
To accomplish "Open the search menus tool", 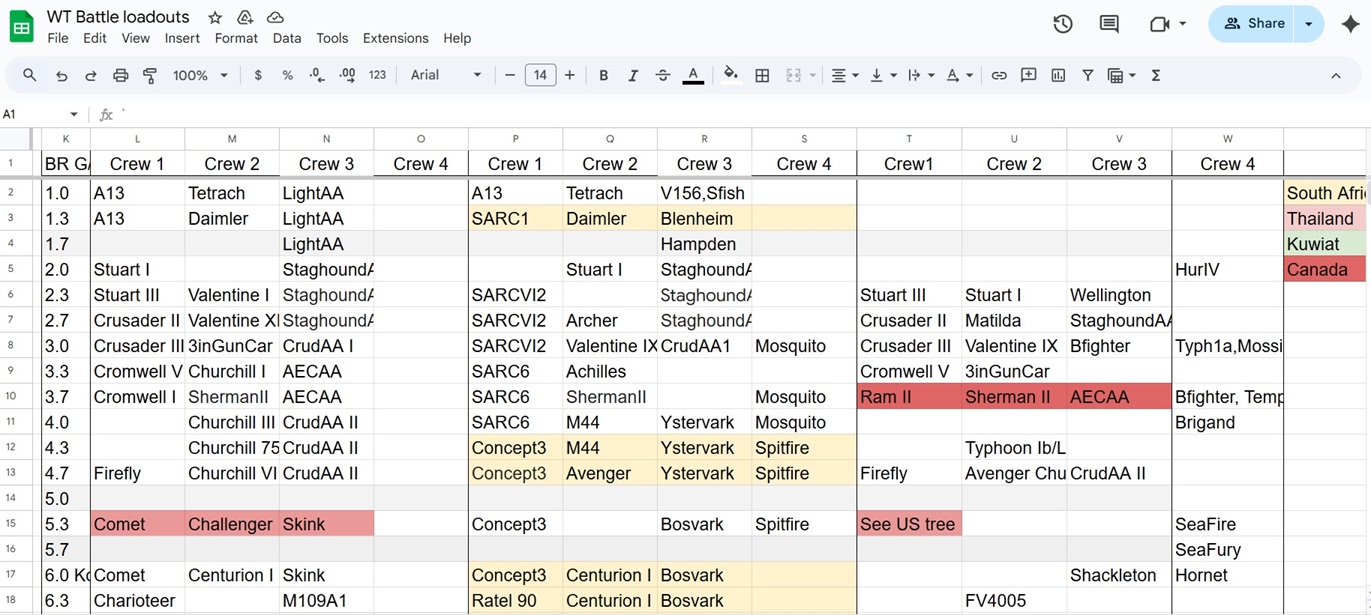I will (x=30, y=75).
